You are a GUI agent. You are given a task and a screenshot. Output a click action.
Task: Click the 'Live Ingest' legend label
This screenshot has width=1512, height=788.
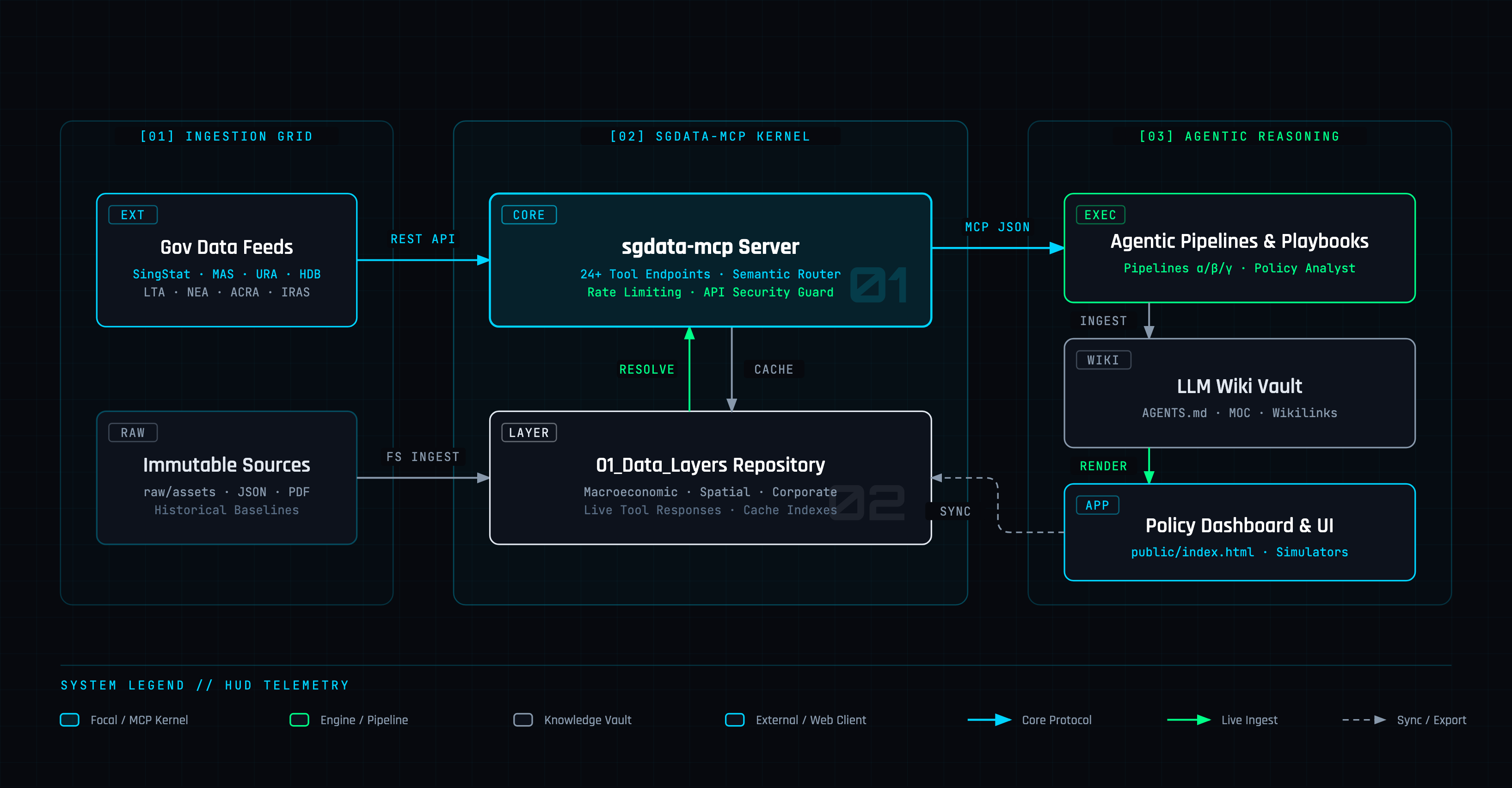pyautogui.click(x=1249, y=720)
